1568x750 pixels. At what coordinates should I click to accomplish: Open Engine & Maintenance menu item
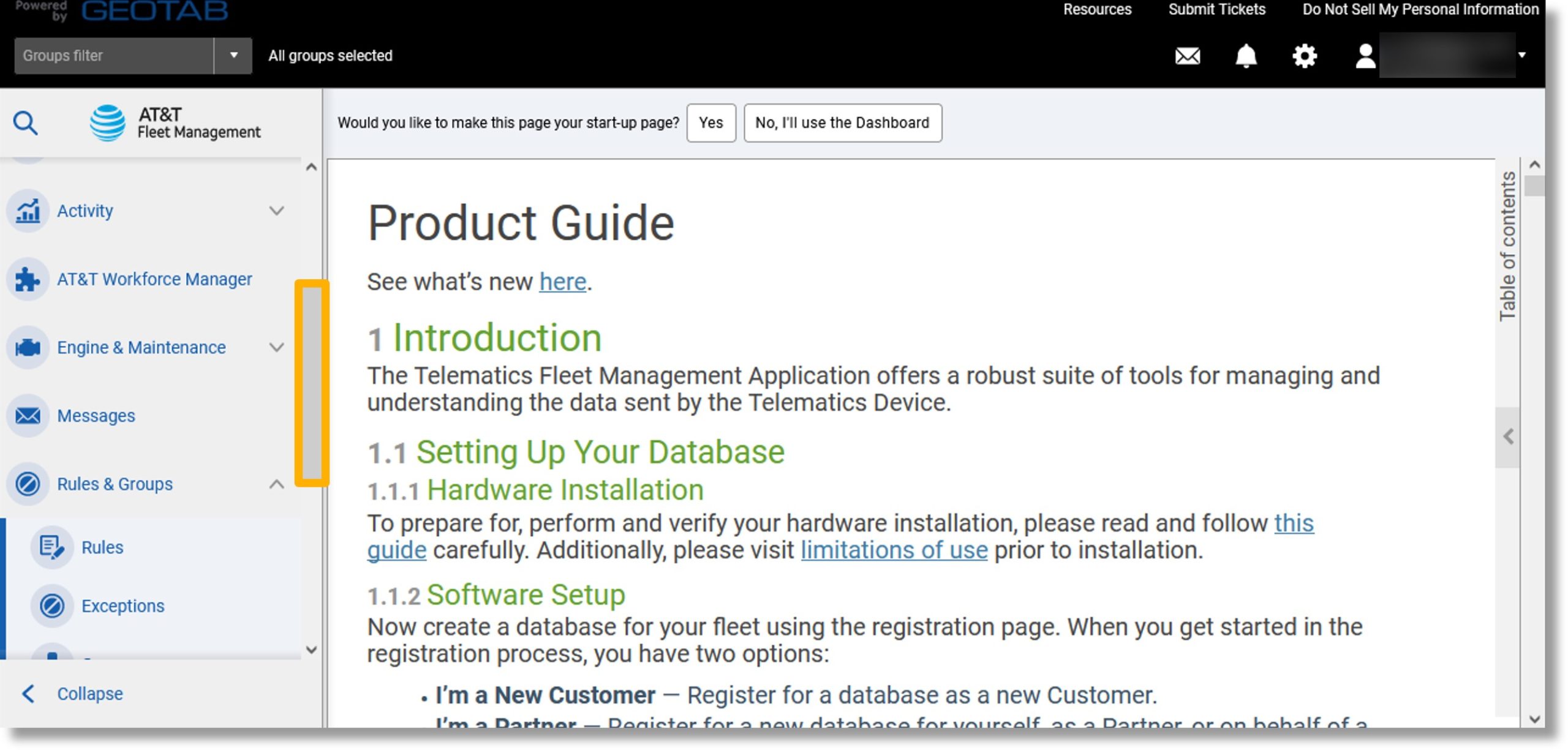[141, 348]
